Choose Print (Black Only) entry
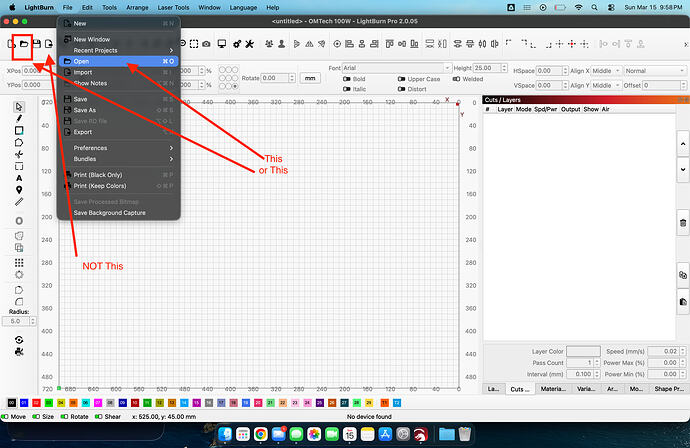Viewport: 690px width, 448px height. tap(118, 175)
